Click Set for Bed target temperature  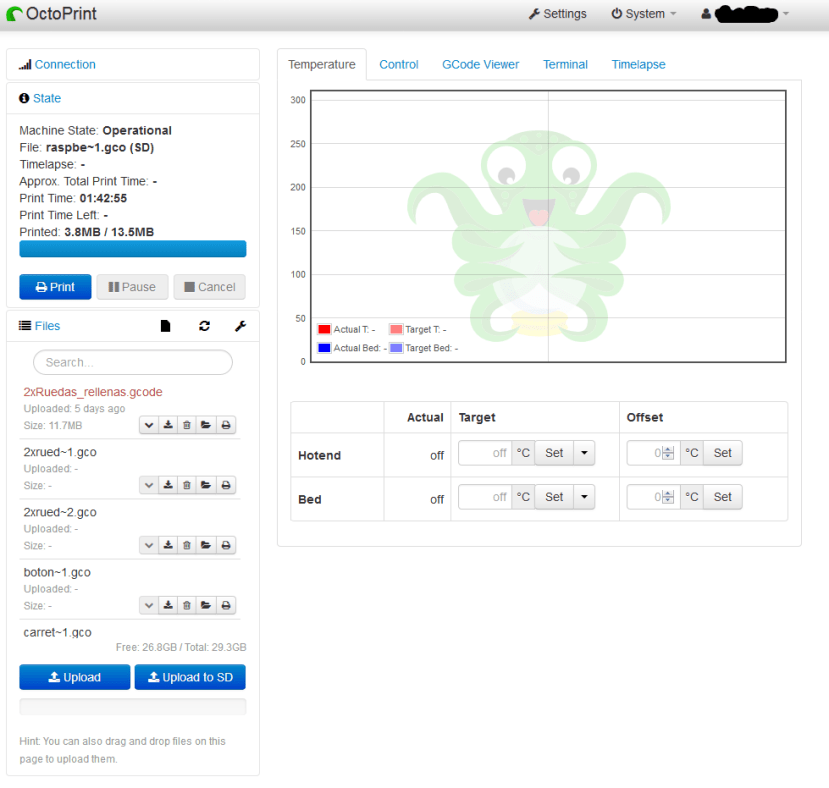(554, 497)
